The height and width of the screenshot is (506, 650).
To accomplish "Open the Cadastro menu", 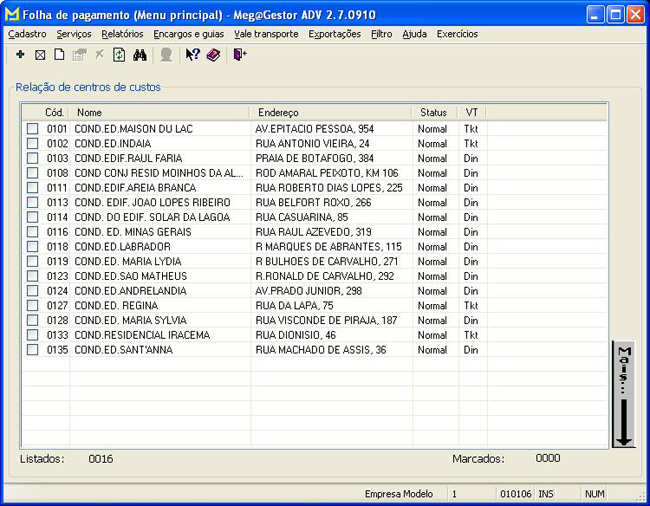I will tap(27, 34).
